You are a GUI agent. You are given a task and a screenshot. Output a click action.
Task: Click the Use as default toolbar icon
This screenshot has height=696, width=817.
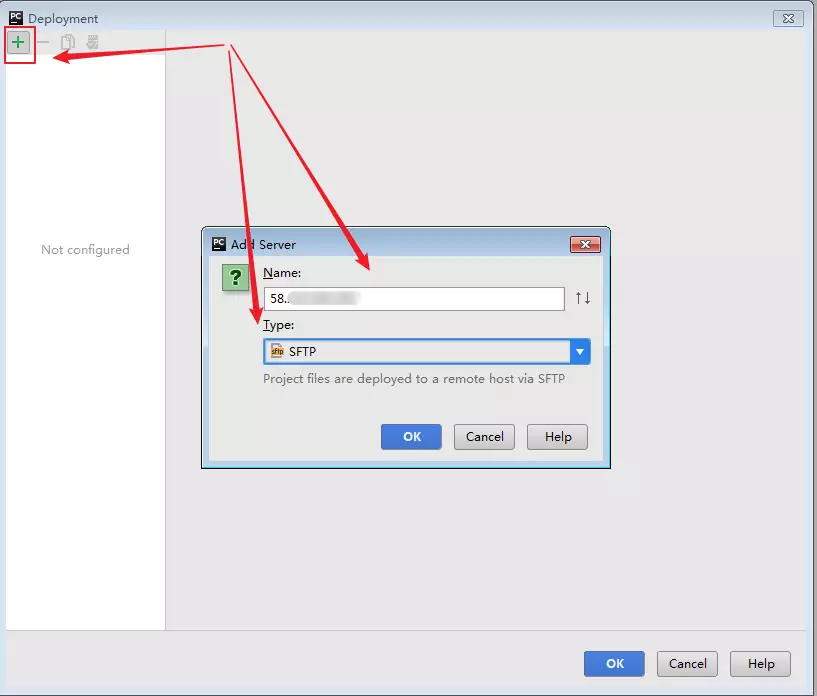tap(92, 42)
